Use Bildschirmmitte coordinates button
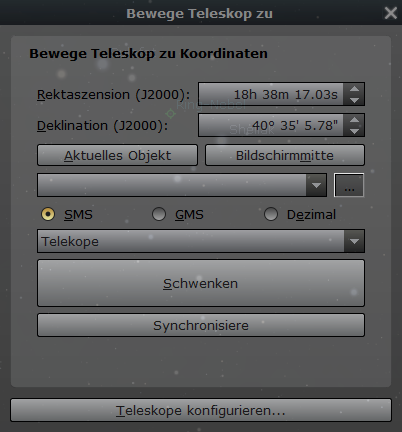 [x=285, y=155]
